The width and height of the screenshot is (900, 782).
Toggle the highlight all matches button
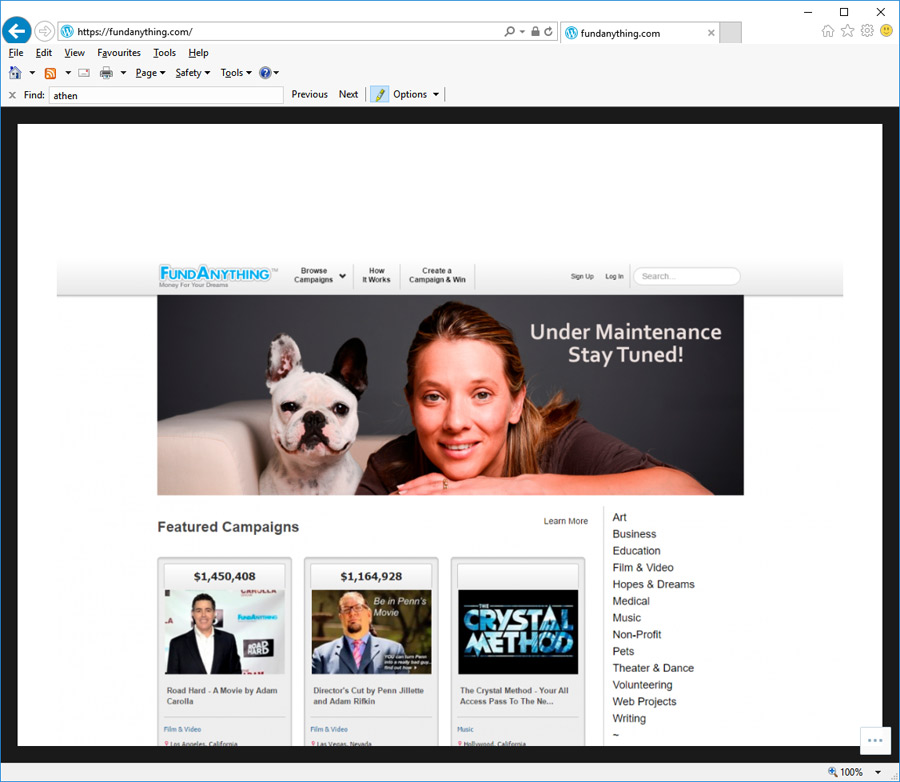pyautogui.click(x=379, y=95)
